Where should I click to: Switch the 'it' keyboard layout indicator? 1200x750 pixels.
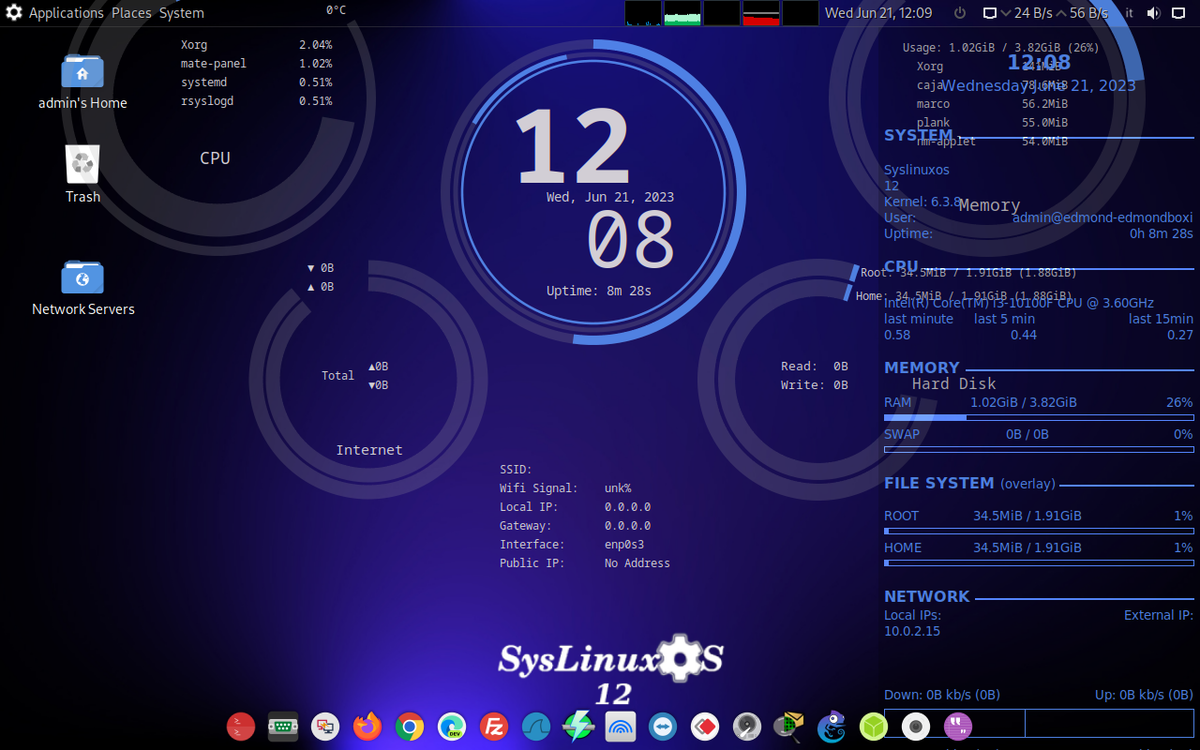coord(1129,13)
